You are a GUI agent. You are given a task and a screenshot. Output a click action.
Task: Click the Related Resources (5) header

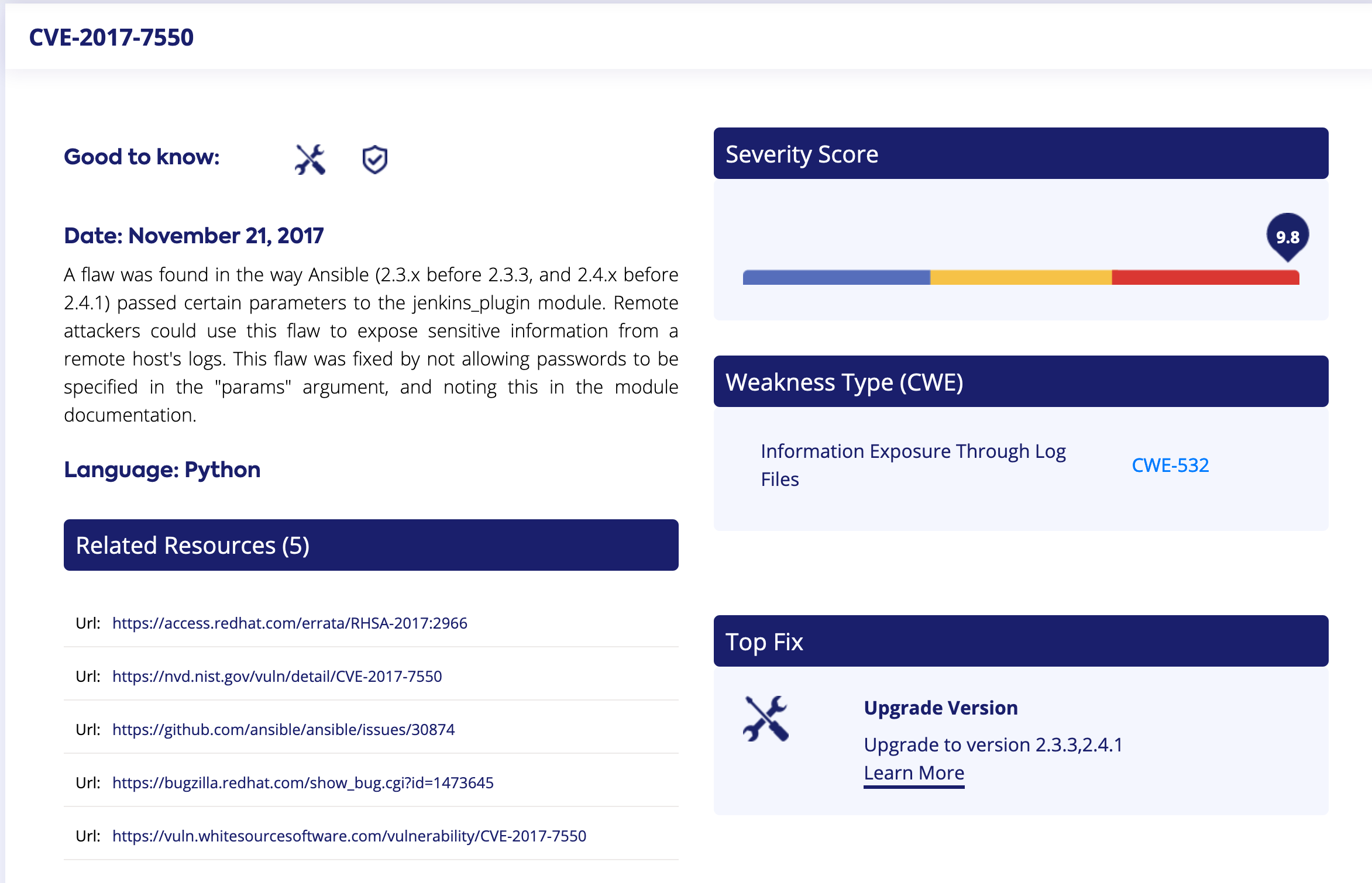pos(370,545)
